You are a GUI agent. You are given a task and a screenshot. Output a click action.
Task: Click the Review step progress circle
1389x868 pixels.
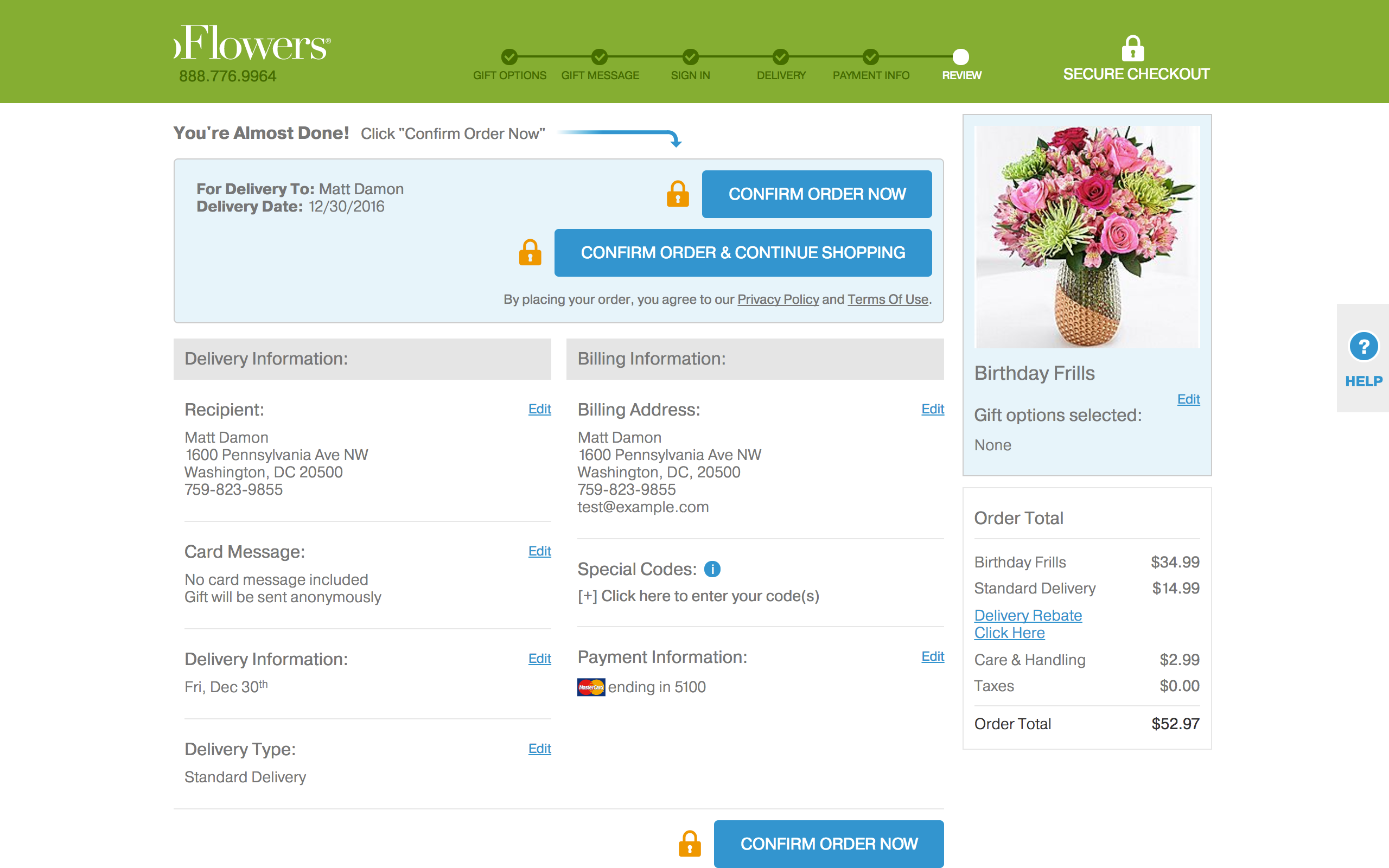(960, 58)
